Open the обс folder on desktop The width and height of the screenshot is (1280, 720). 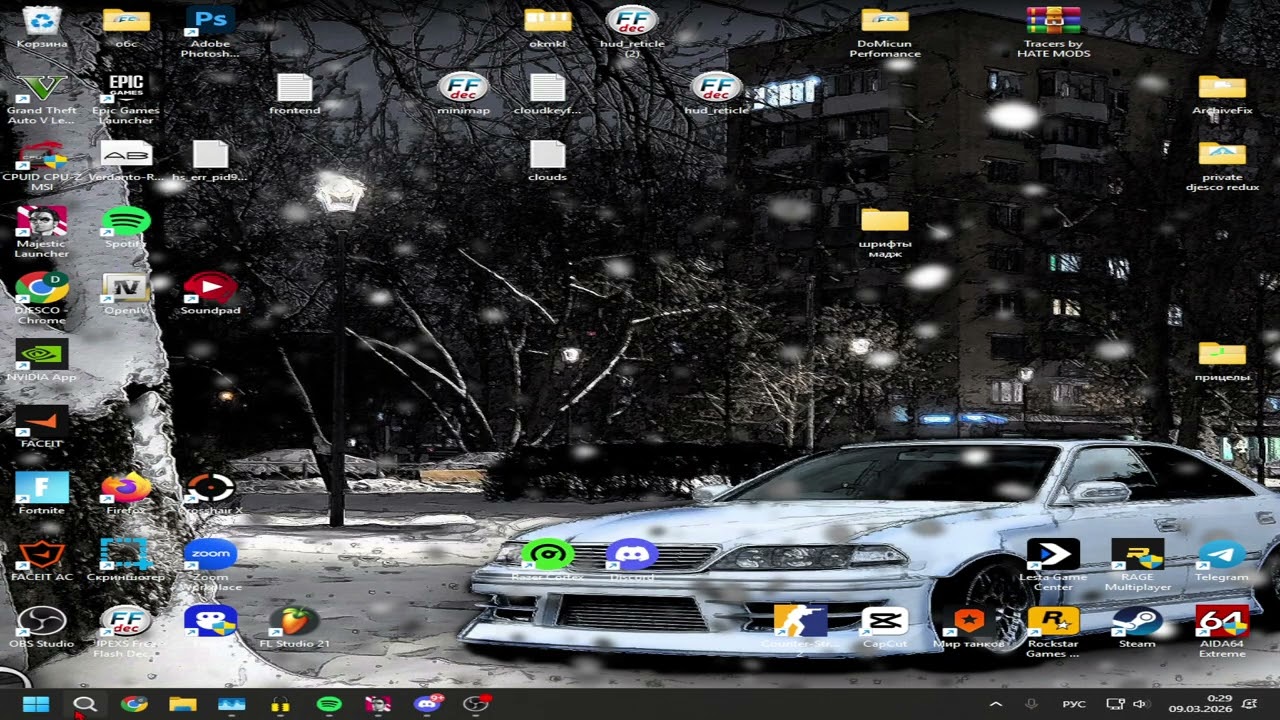pos(126,27)
